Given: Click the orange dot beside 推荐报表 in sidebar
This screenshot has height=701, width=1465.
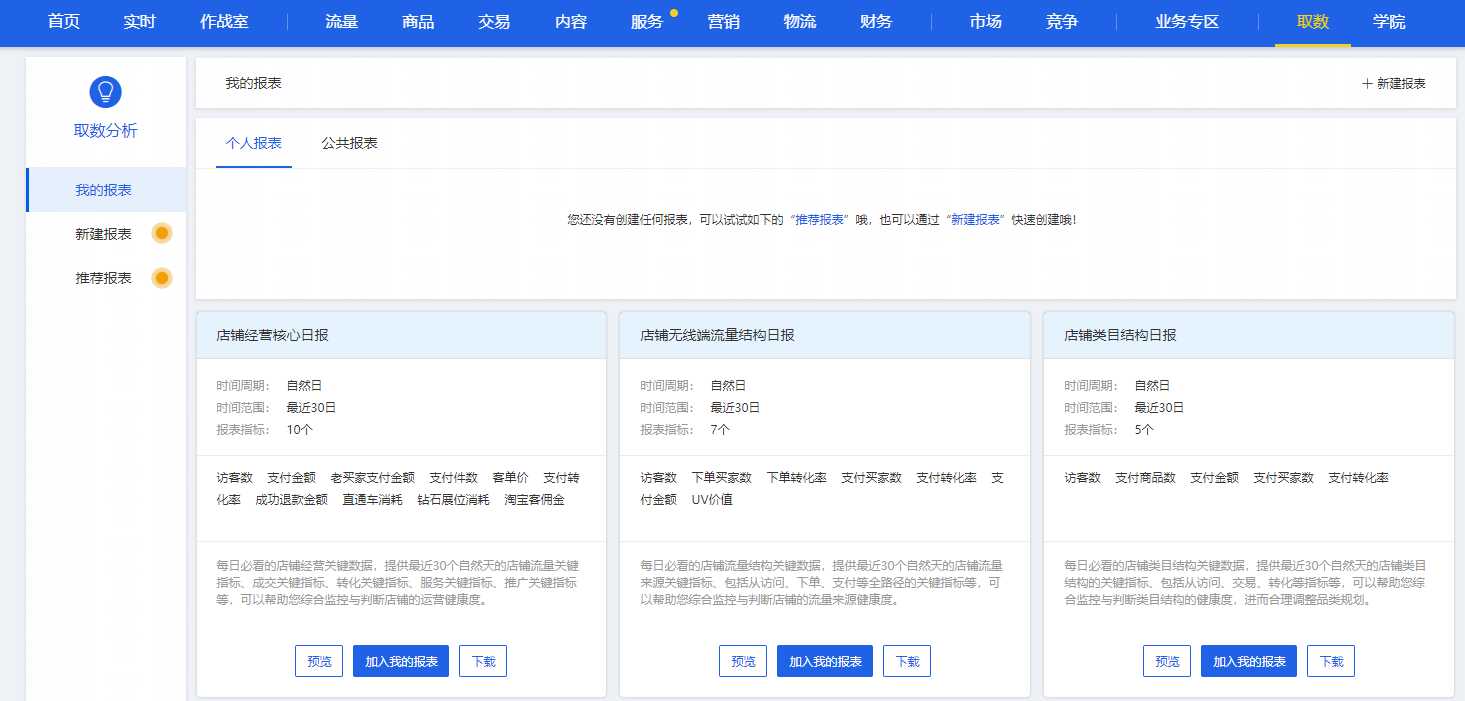Looking at the screenshot, I should point(161,278).
